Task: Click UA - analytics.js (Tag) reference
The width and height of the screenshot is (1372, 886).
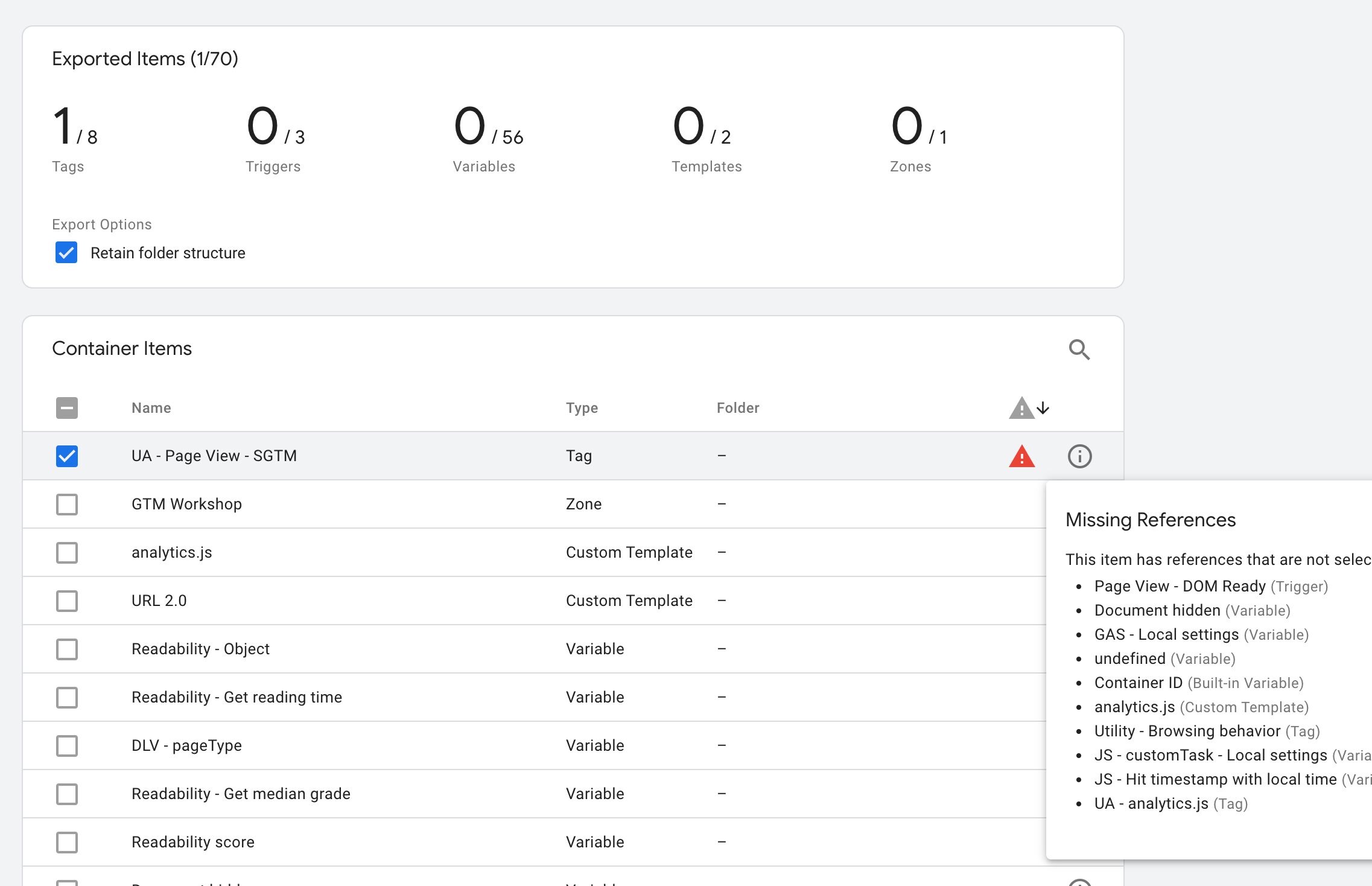Action: pyautogui.click(x=1170, y=803)
